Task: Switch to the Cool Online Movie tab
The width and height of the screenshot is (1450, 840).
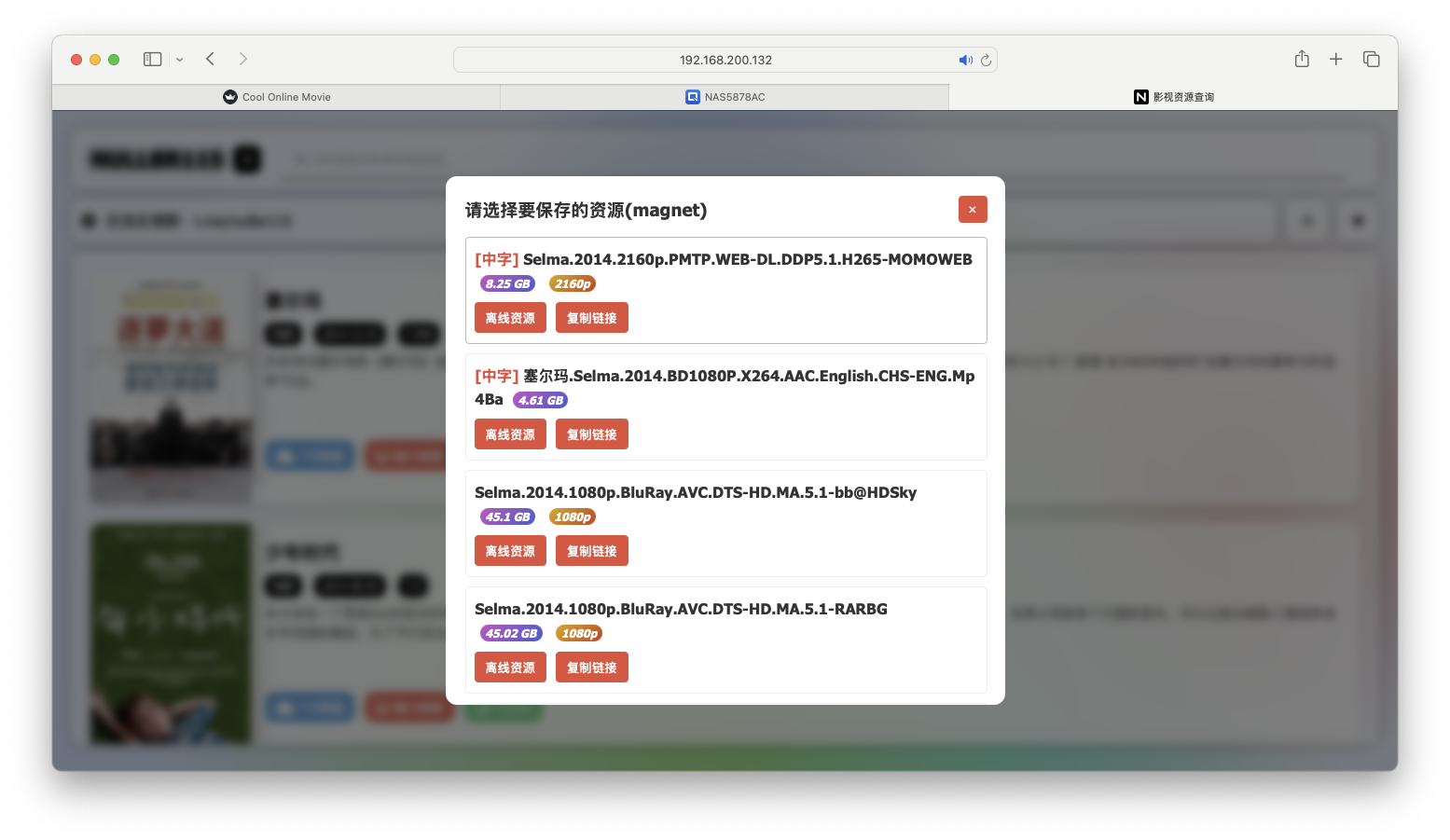Action: pyautogui.click(x=276, y=96)
